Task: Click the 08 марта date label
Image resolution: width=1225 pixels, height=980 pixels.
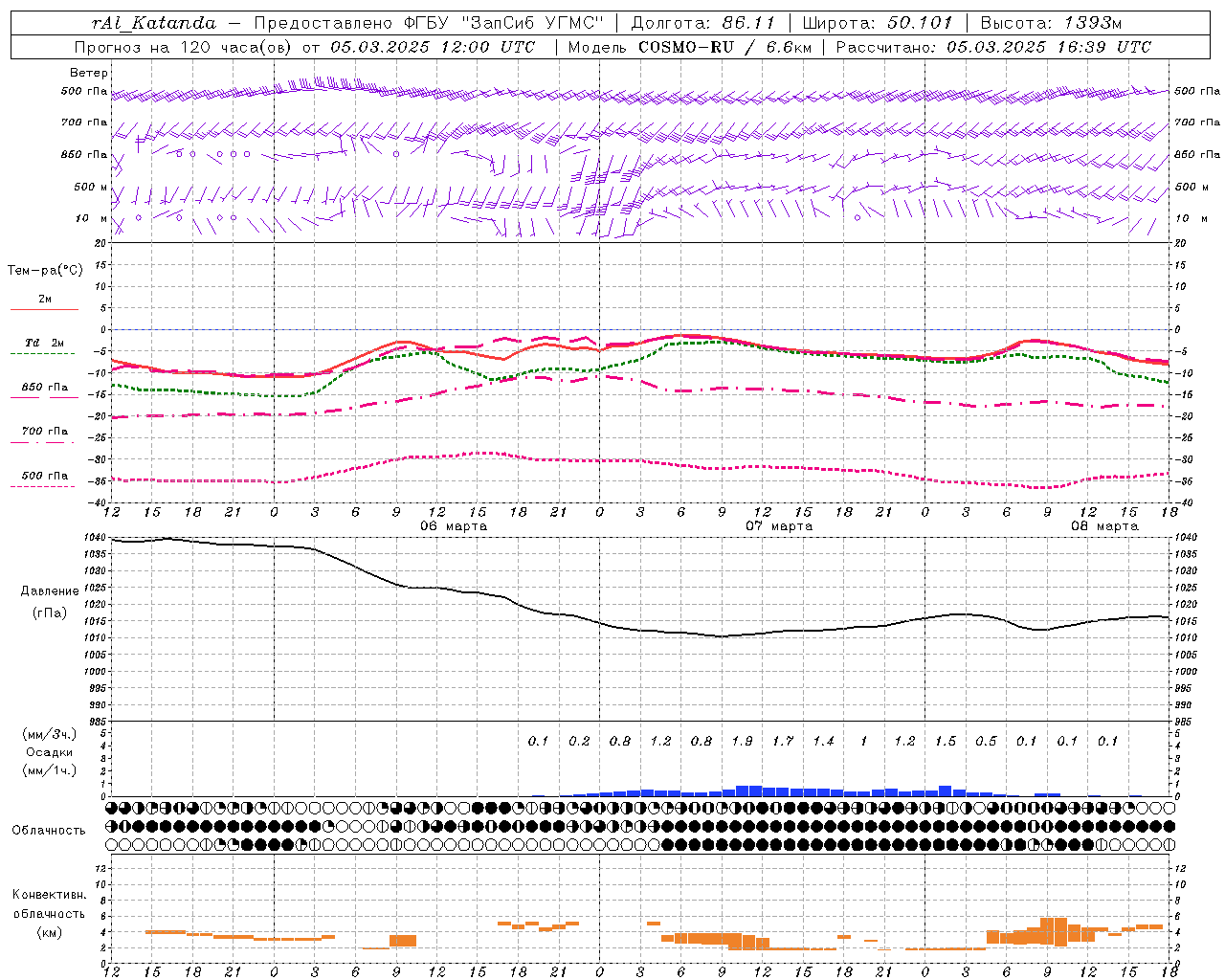Action: click(x=1104, y=526)
